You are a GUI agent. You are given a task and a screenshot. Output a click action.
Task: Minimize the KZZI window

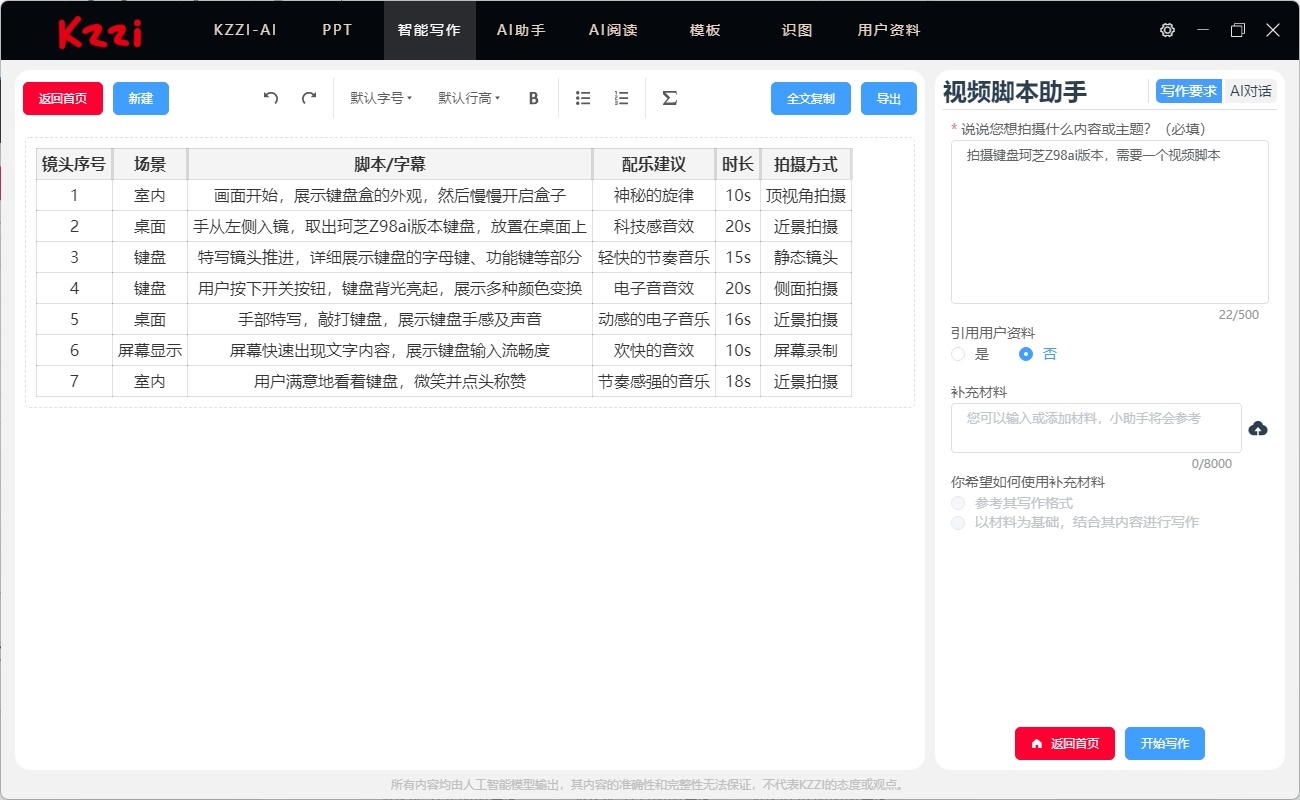click(x=1202, y=30)
